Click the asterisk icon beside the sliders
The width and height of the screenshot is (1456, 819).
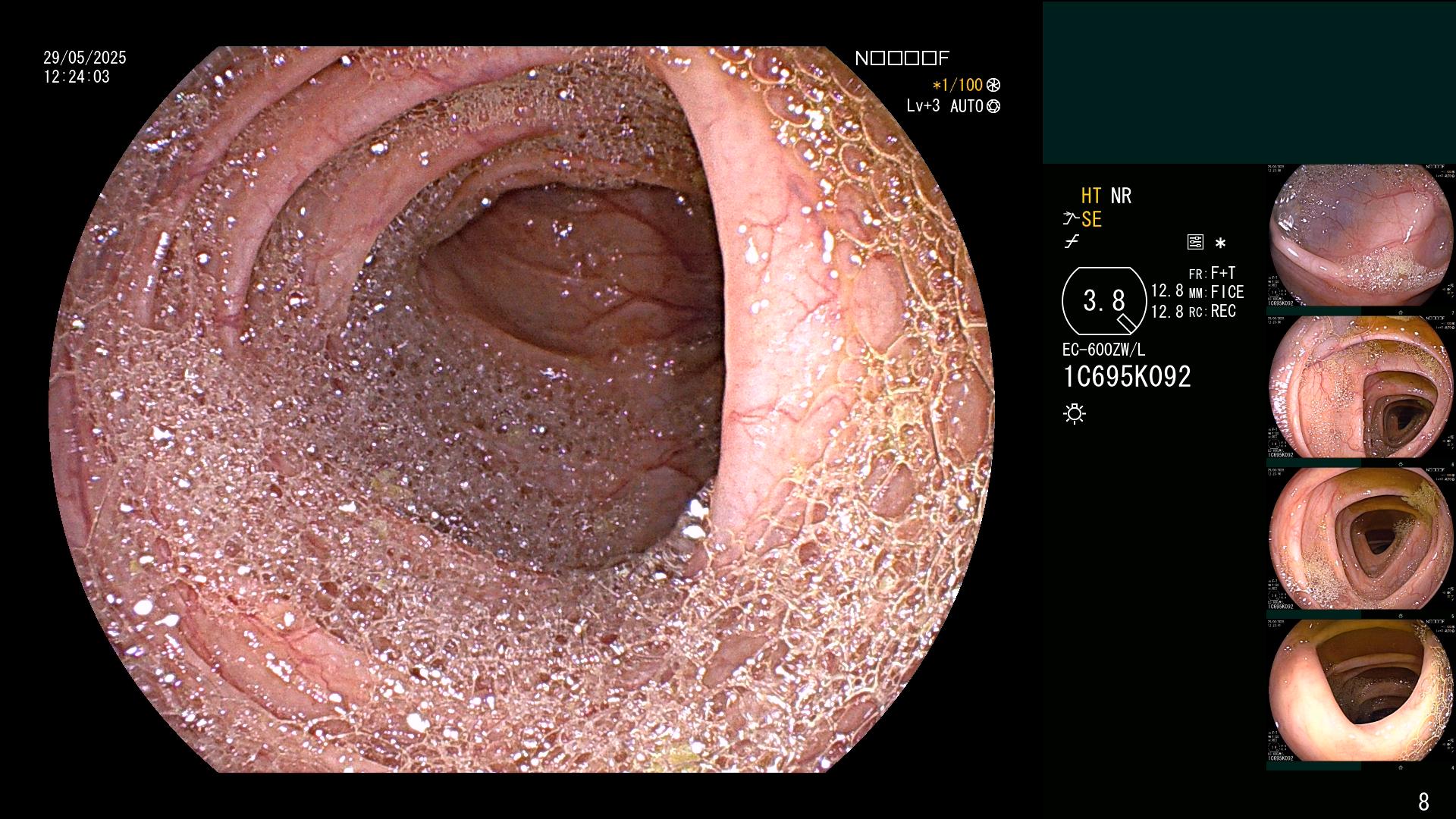[x=1220, y=243]
